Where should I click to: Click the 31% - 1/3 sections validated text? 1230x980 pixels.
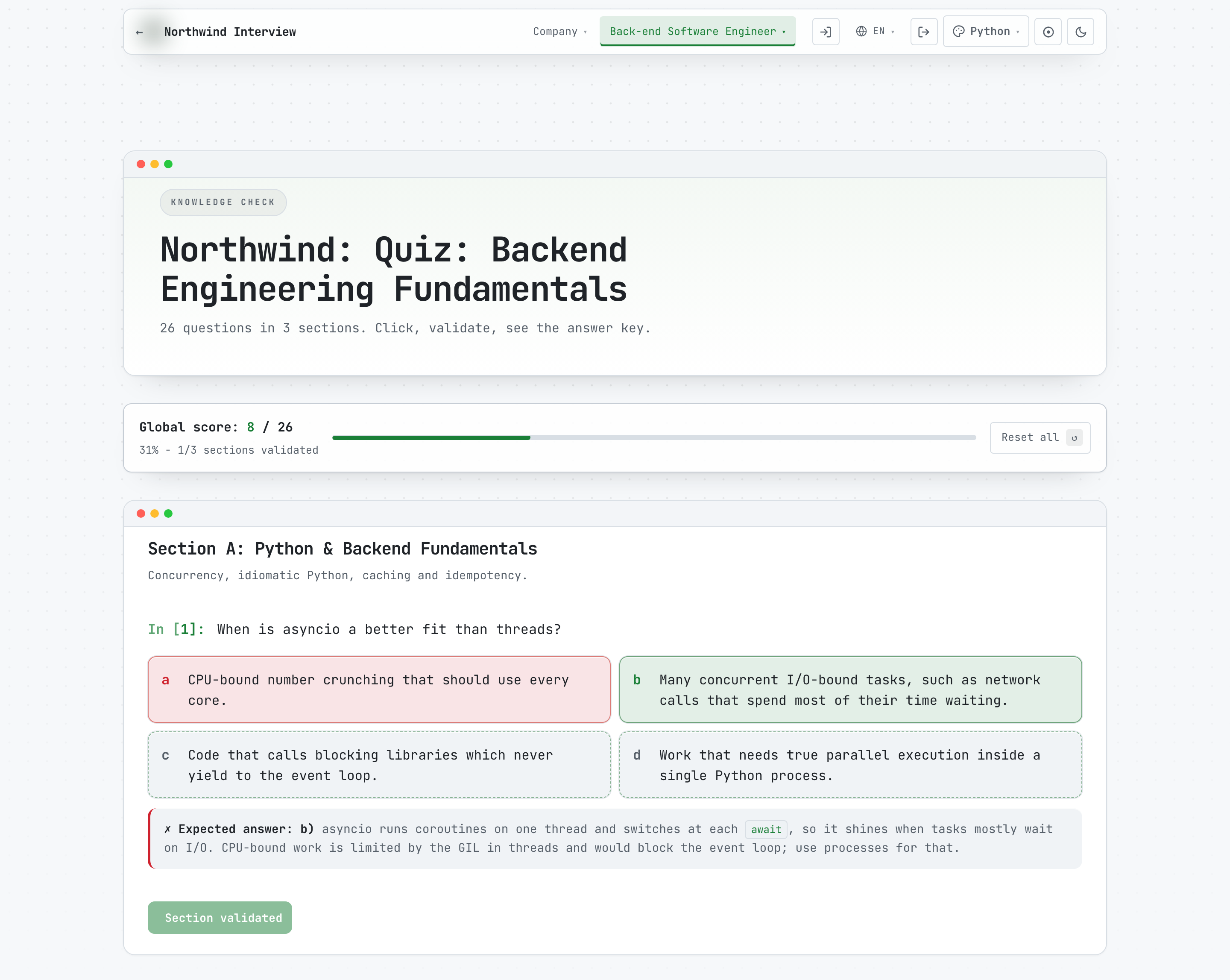(x=229, y=450)
